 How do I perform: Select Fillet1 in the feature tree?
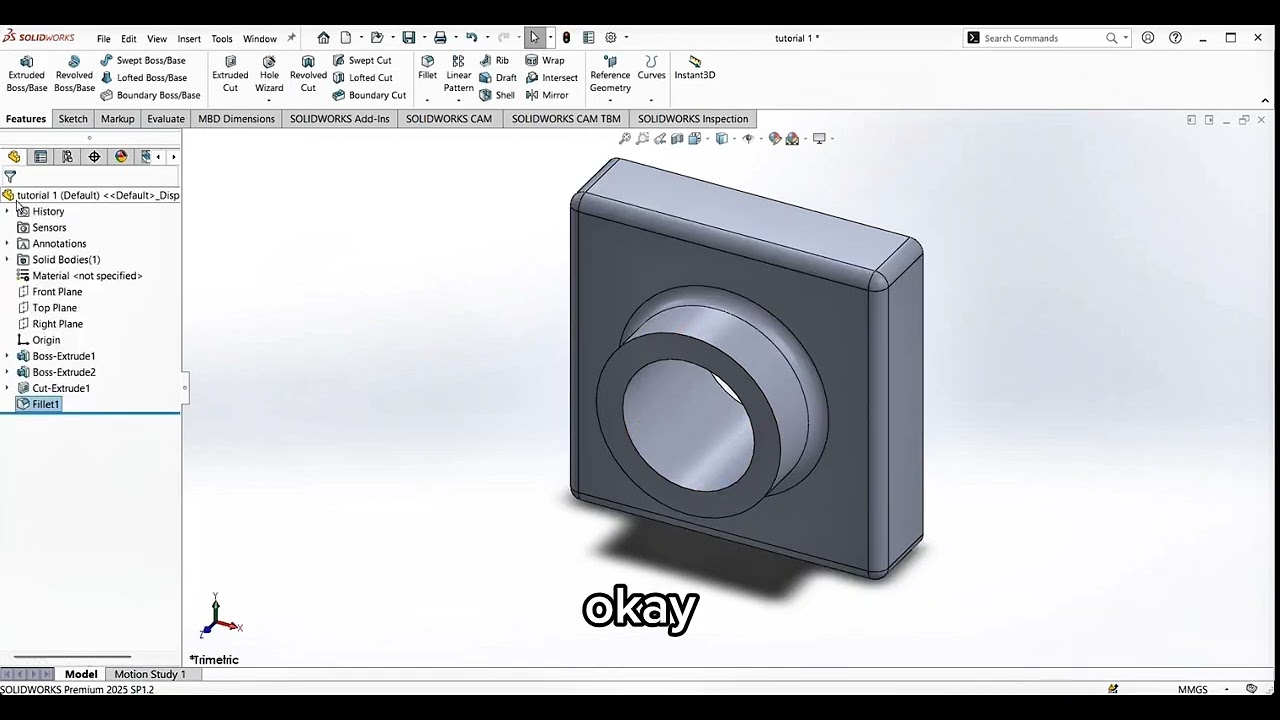click(39, 404)
